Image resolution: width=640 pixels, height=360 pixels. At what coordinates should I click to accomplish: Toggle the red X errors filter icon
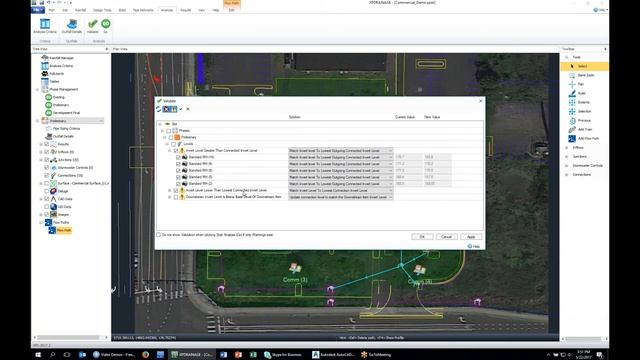click(x=166, y=109)
